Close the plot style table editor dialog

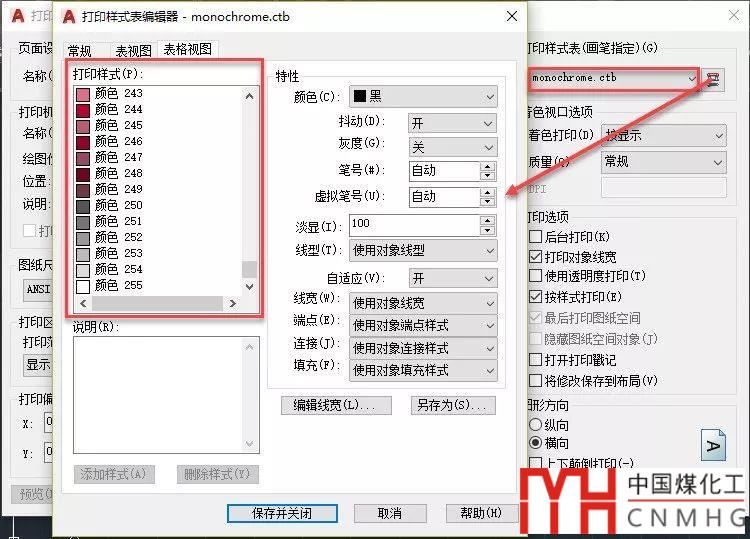512,17
